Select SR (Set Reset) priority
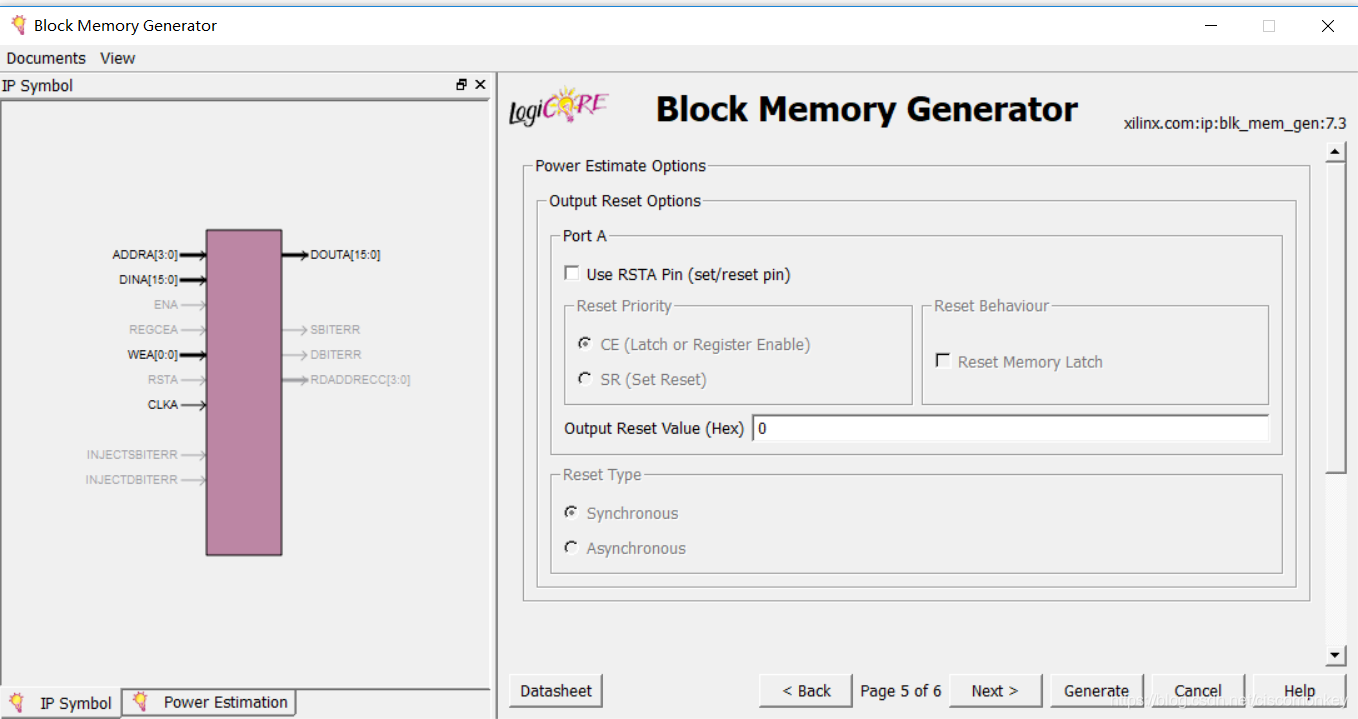This screenshot has width=1358, height=719. coord(585,378)
